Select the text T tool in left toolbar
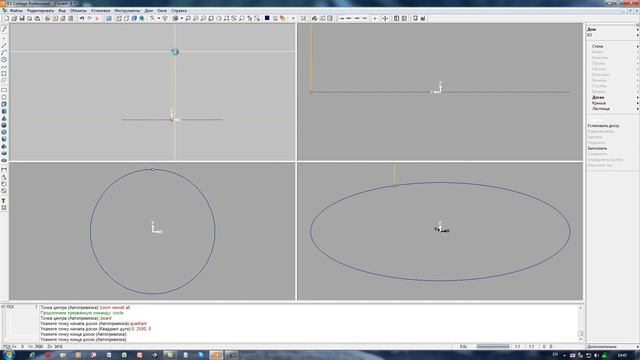Viewport: 640px width, 360px height. pos(4,201)
